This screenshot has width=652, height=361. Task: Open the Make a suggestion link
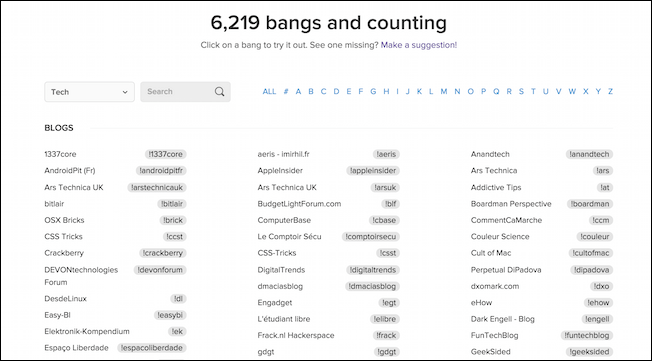coord(419,45)
